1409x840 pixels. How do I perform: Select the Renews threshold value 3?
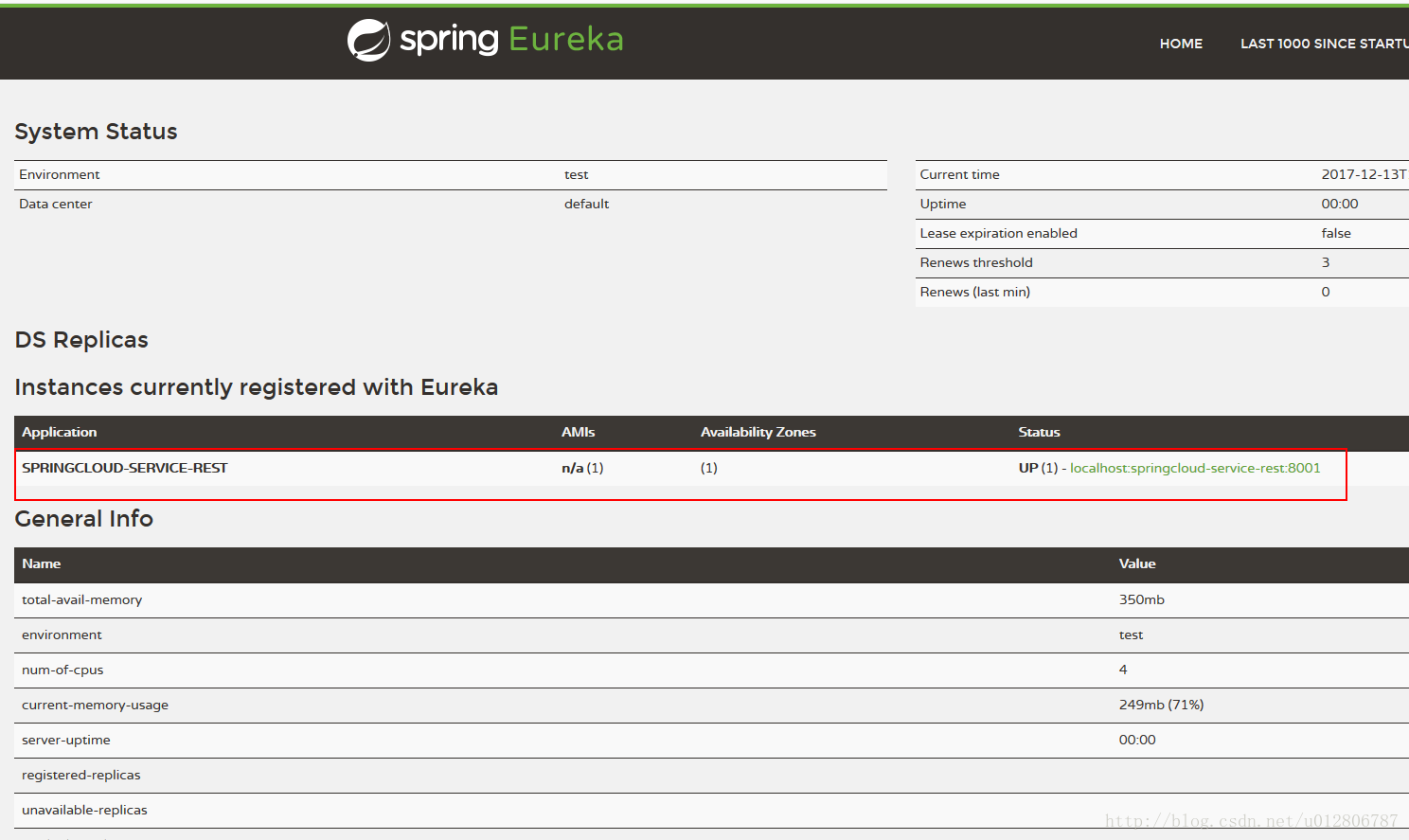pos(1326,262)
